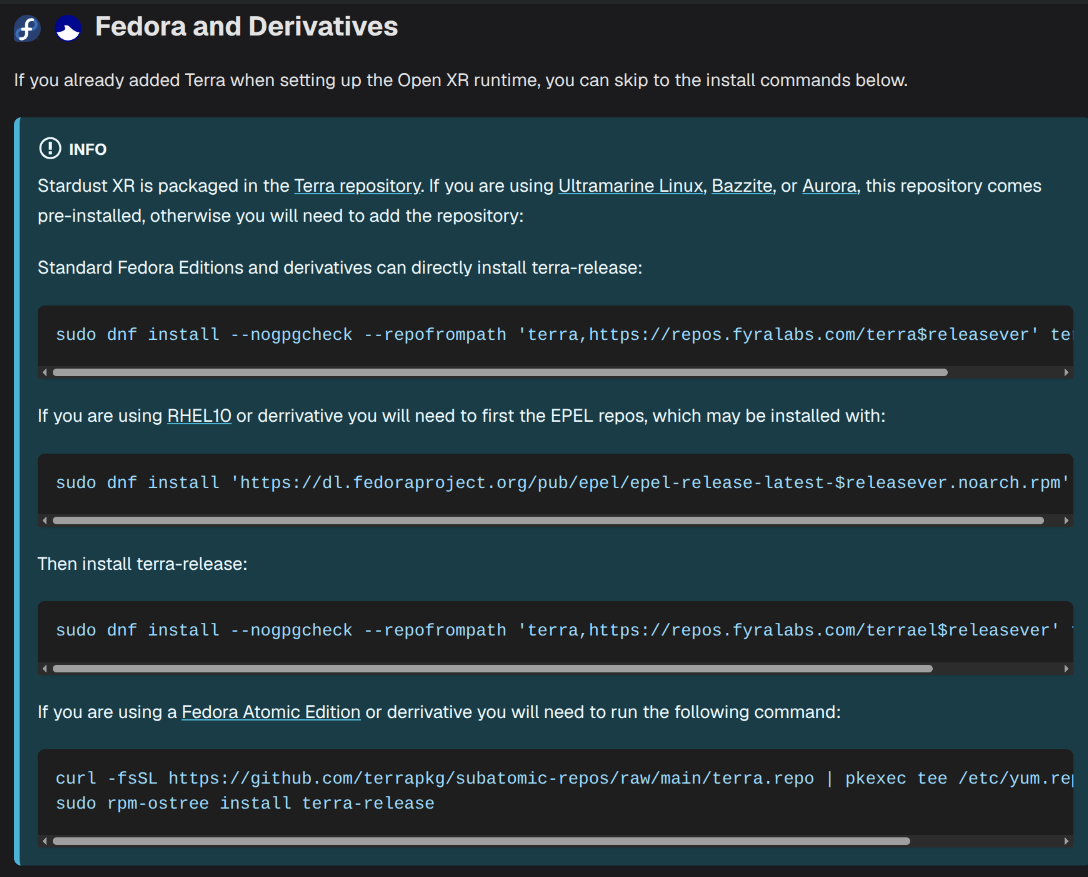Open the Fedora Atomic Edition link
Image resolution: width=1088 pixels, height=877 pixels.
tap(270, 712)
